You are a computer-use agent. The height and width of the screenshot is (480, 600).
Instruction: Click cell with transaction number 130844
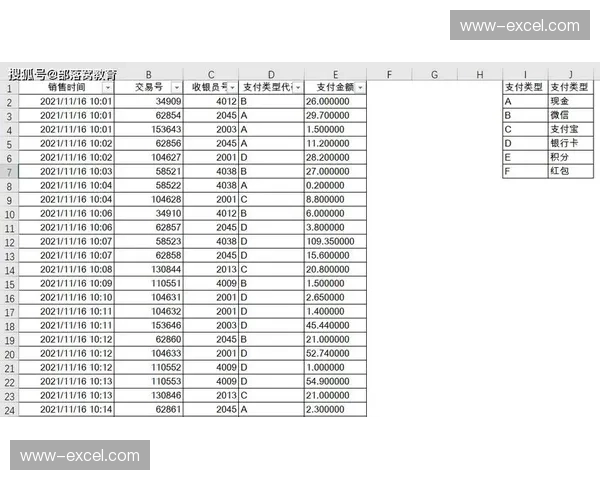click(148, 269)
